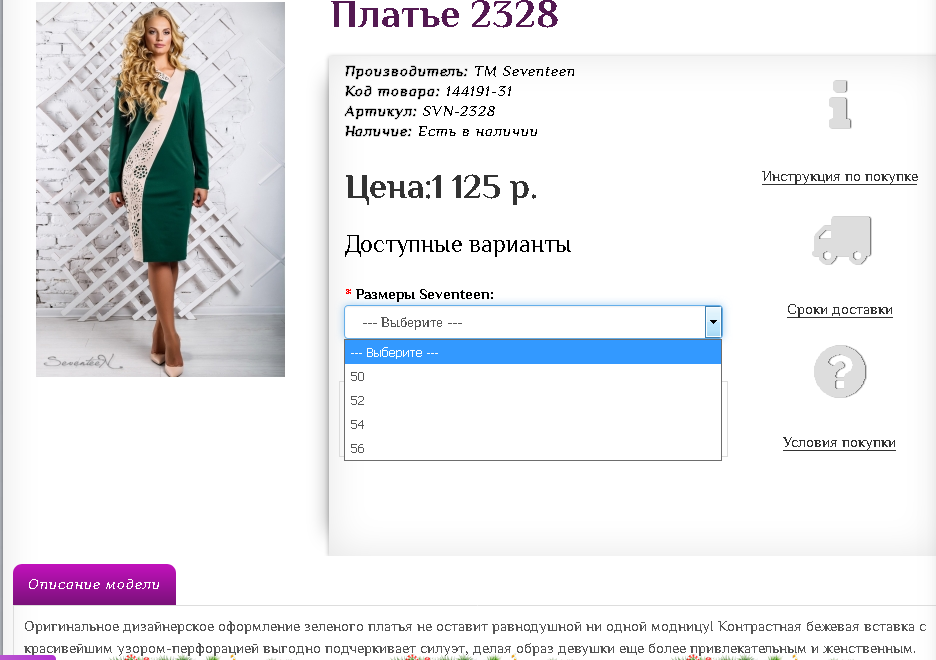Follow the 'Условия покупки' link
The image size is (936, 660).
tap(839, 443)
